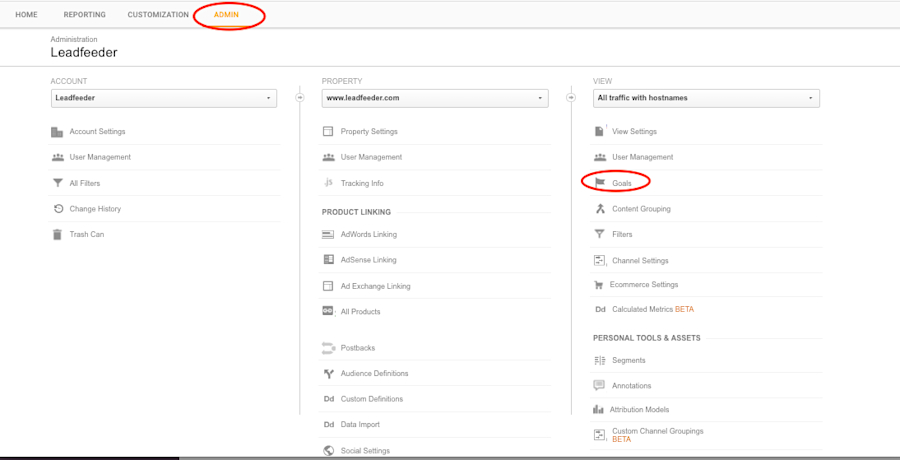Open Channel Settings link
The width and height of the screenshot is (900, 460).
(x=641, y=261)
